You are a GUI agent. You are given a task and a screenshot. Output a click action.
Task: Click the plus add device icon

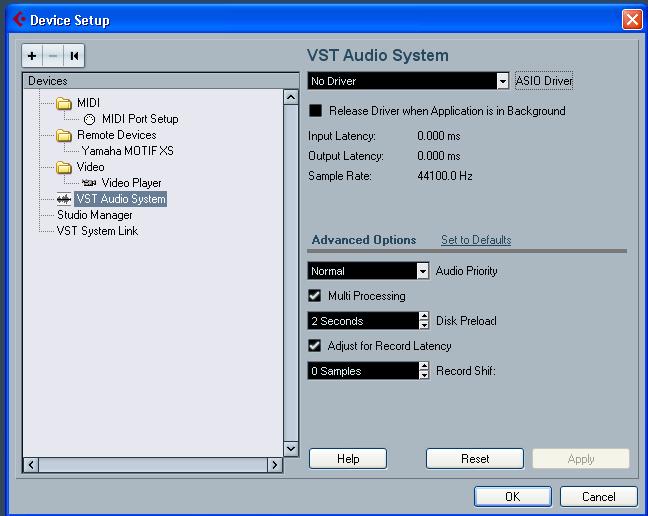pos(32,56)
